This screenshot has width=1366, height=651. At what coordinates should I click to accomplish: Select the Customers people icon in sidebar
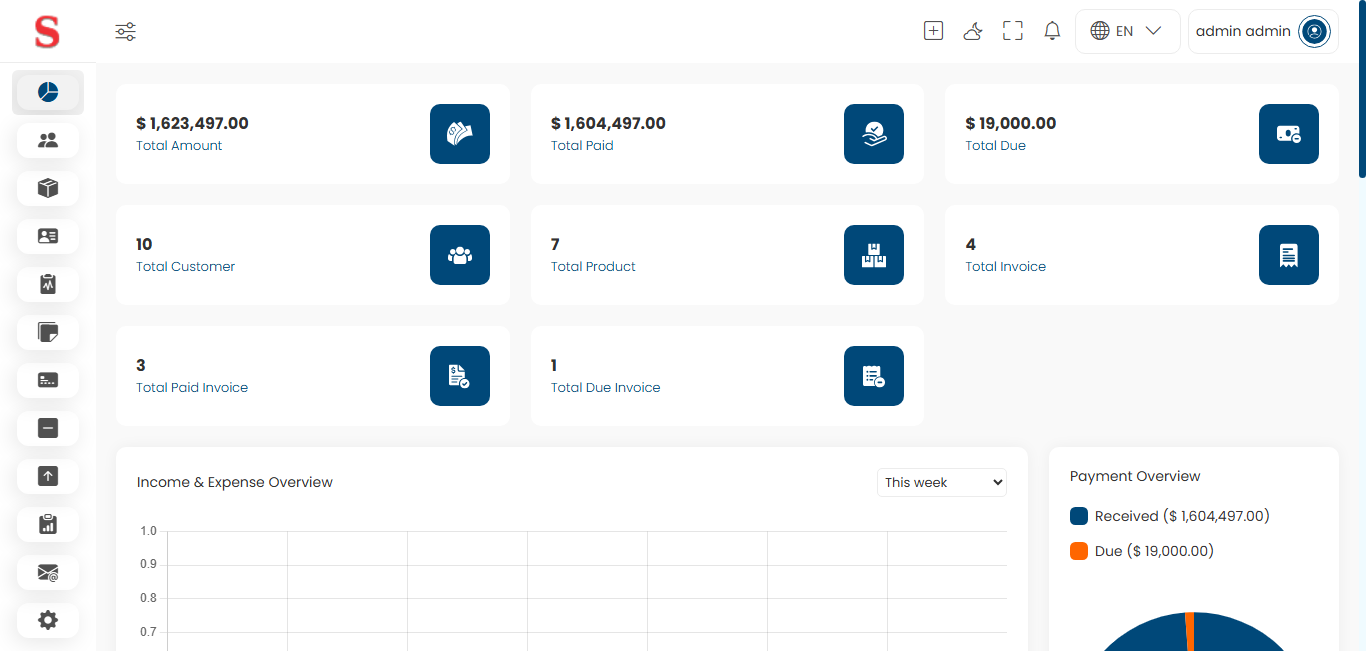[47, 140]
